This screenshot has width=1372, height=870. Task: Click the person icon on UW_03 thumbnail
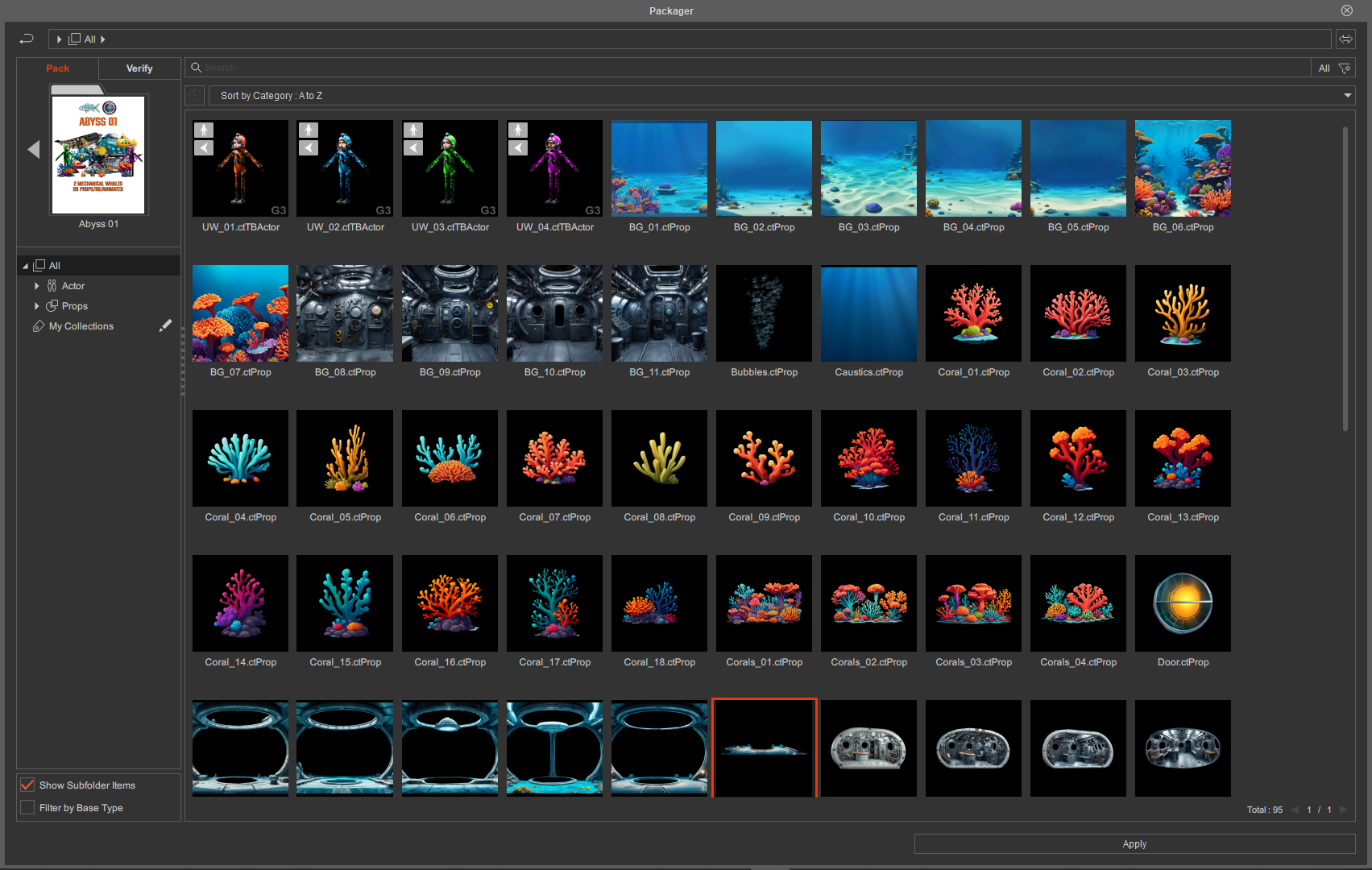tap(413, 130)
